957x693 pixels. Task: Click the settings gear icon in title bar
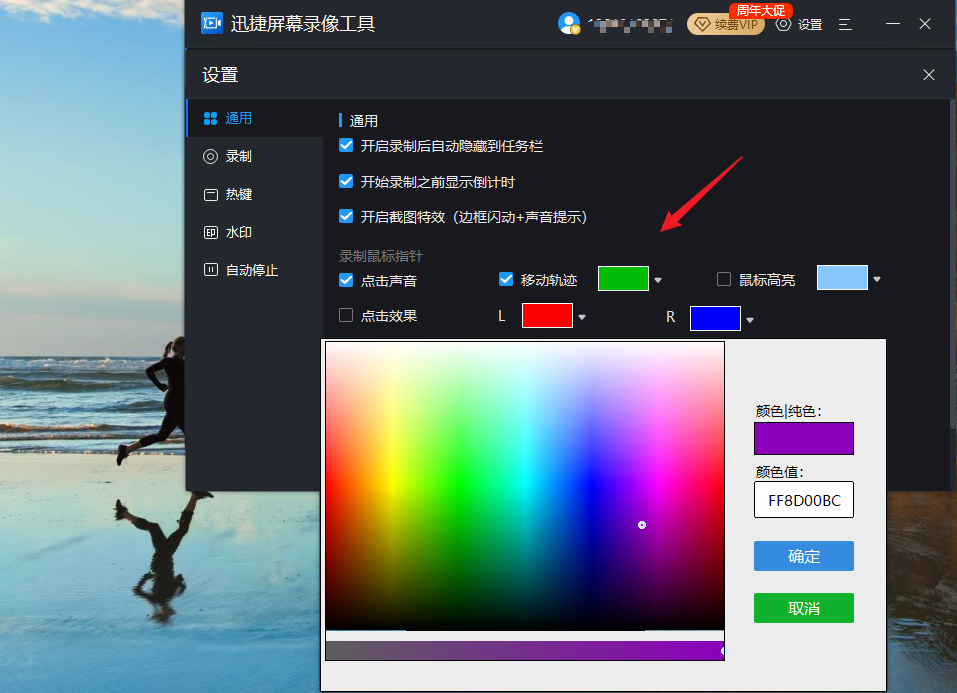click(784, 24)
